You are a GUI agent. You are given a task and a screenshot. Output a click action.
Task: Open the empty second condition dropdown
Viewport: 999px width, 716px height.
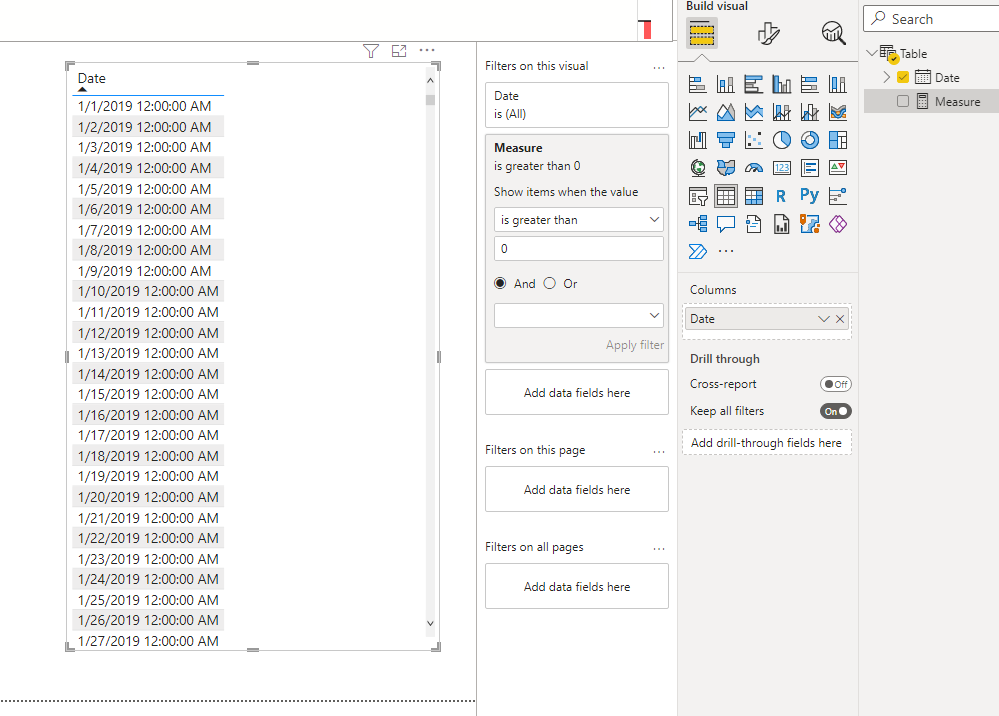(x=579, y=315)
